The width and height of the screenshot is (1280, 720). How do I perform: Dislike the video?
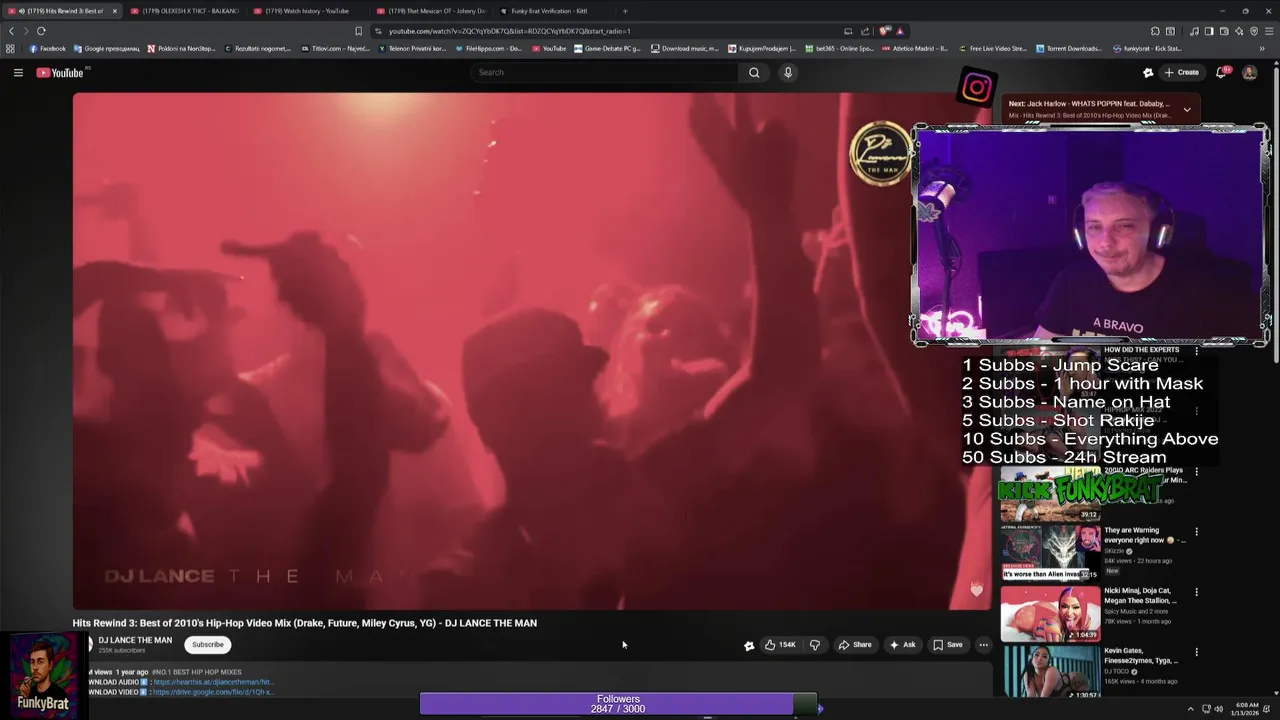tap(815, 645)
